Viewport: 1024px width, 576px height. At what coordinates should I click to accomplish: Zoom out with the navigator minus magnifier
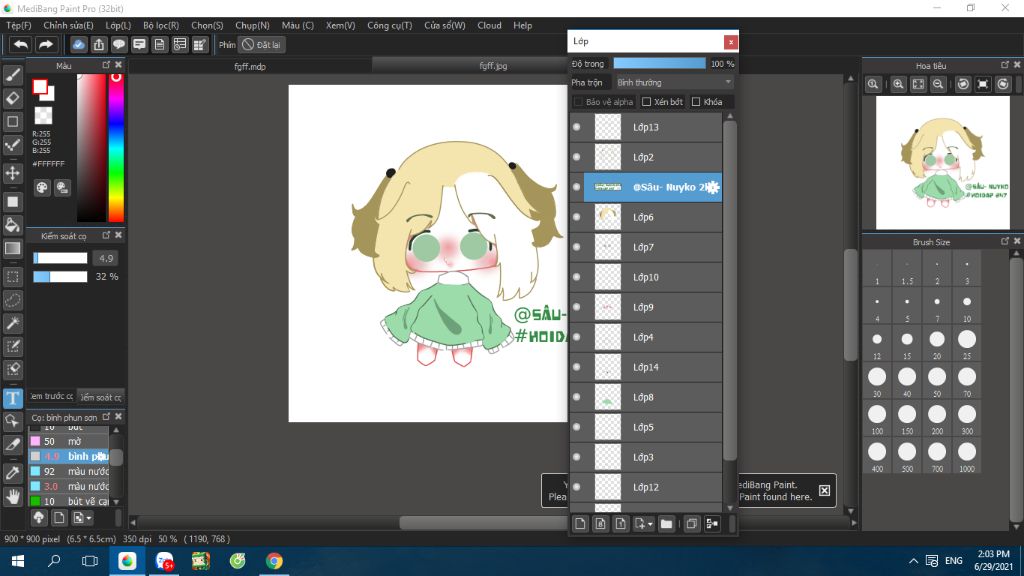click(x=938, y=84)
